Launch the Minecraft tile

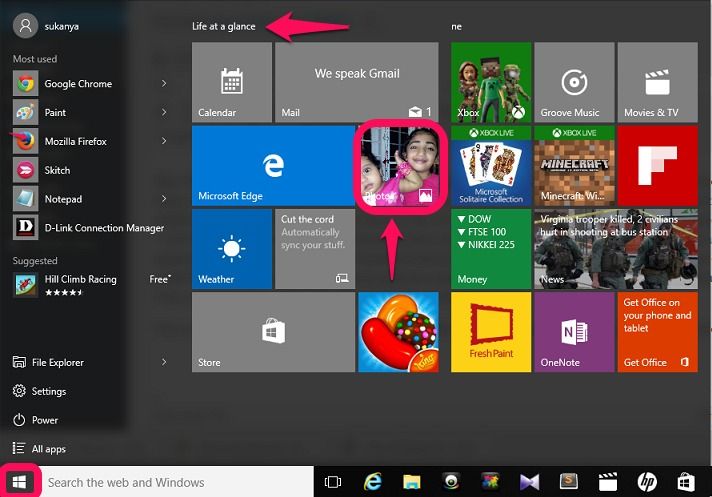(574, 166)
